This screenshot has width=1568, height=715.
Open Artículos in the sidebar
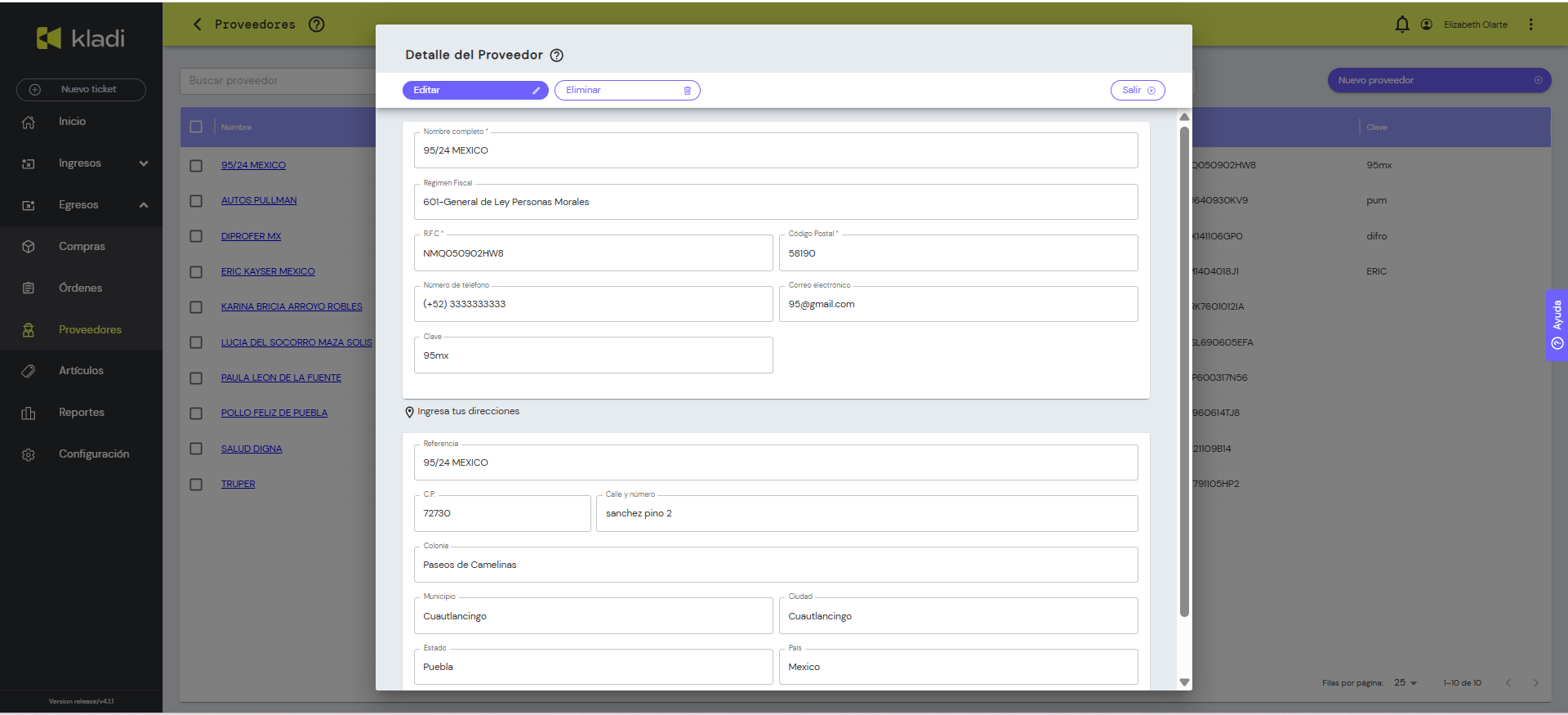coord(81,371)
